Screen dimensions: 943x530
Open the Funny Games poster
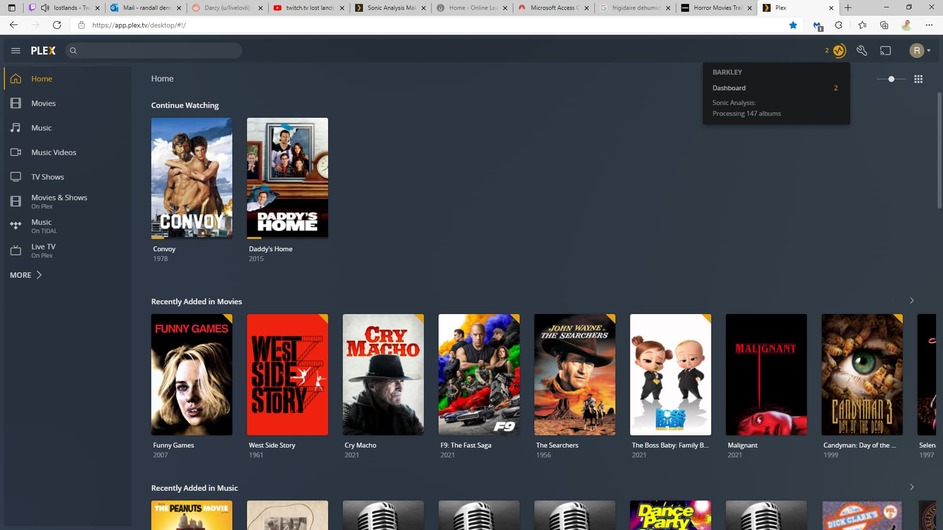tap(192, 375)
